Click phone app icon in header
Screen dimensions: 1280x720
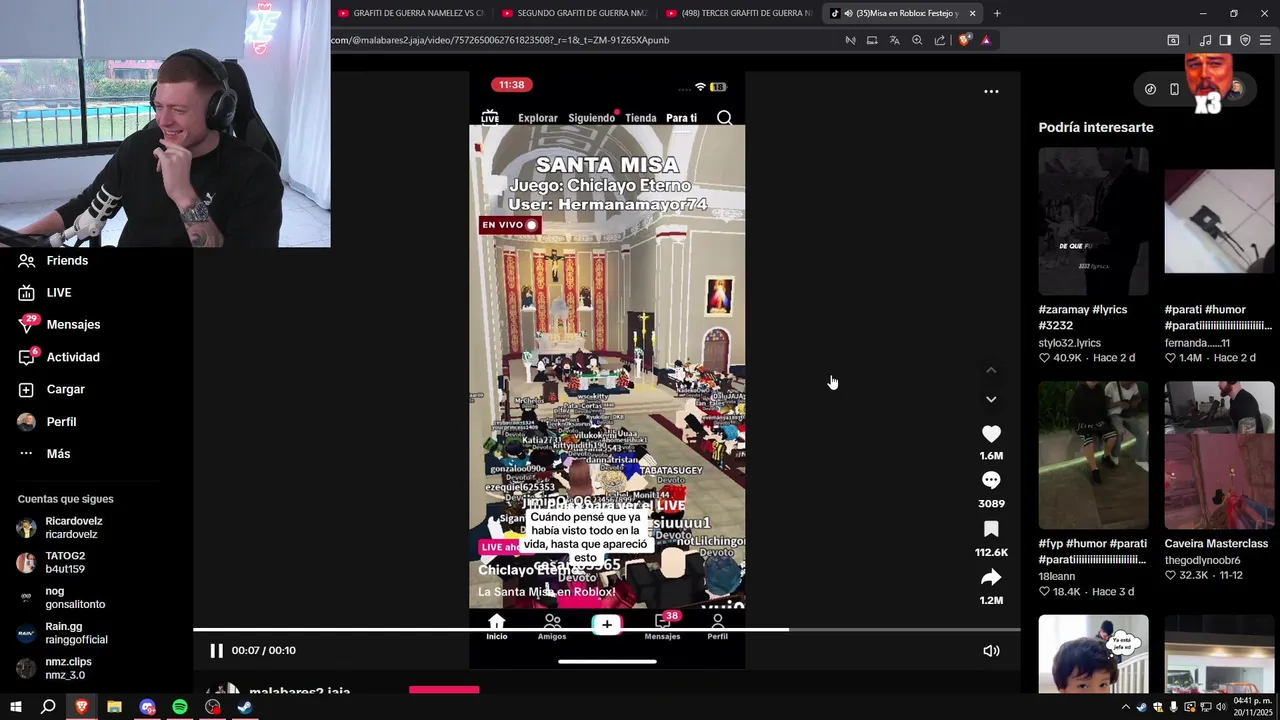(x=1174, y=89)
